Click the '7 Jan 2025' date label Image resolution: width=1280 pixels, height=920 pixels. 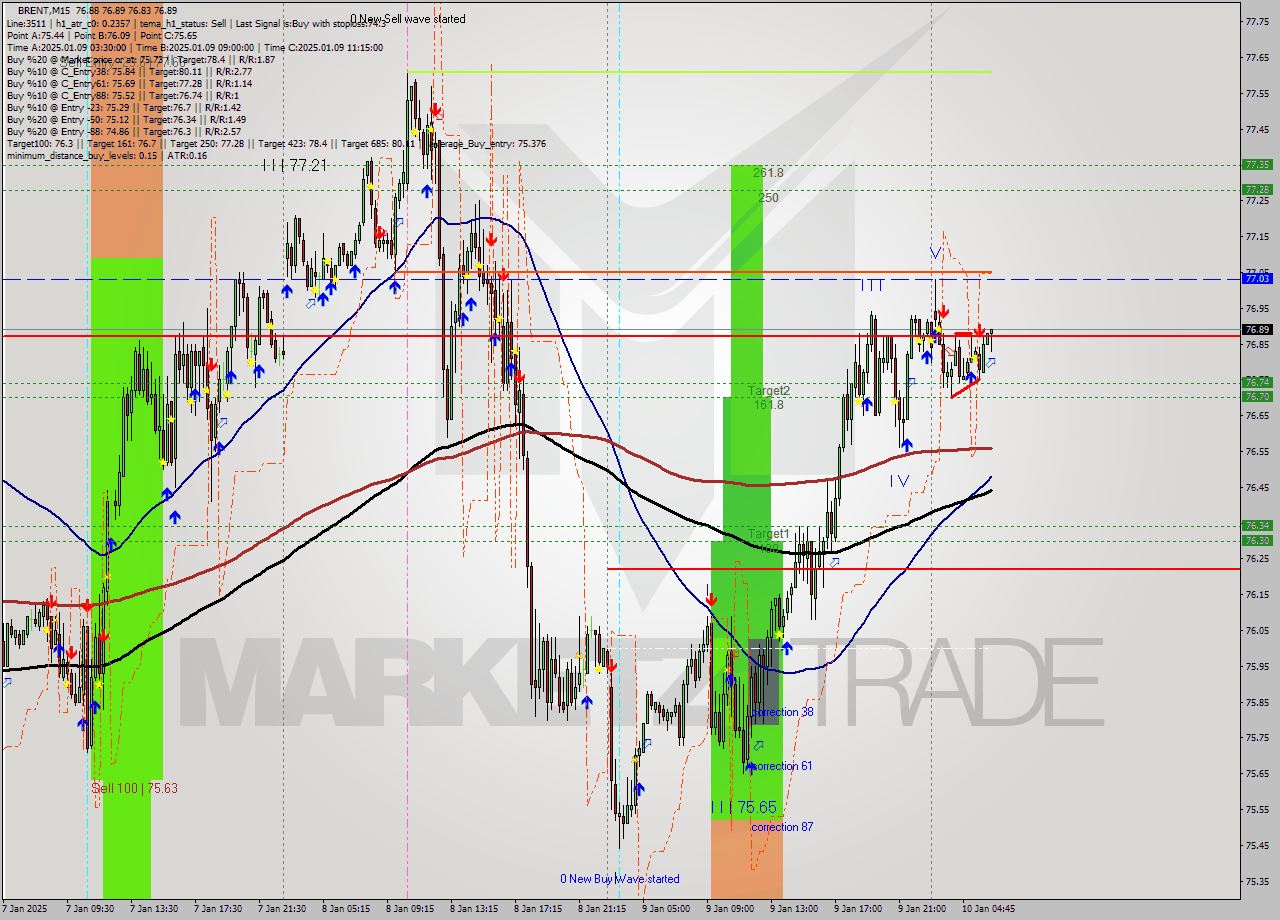pyautogui.click(x=24, y=909)
